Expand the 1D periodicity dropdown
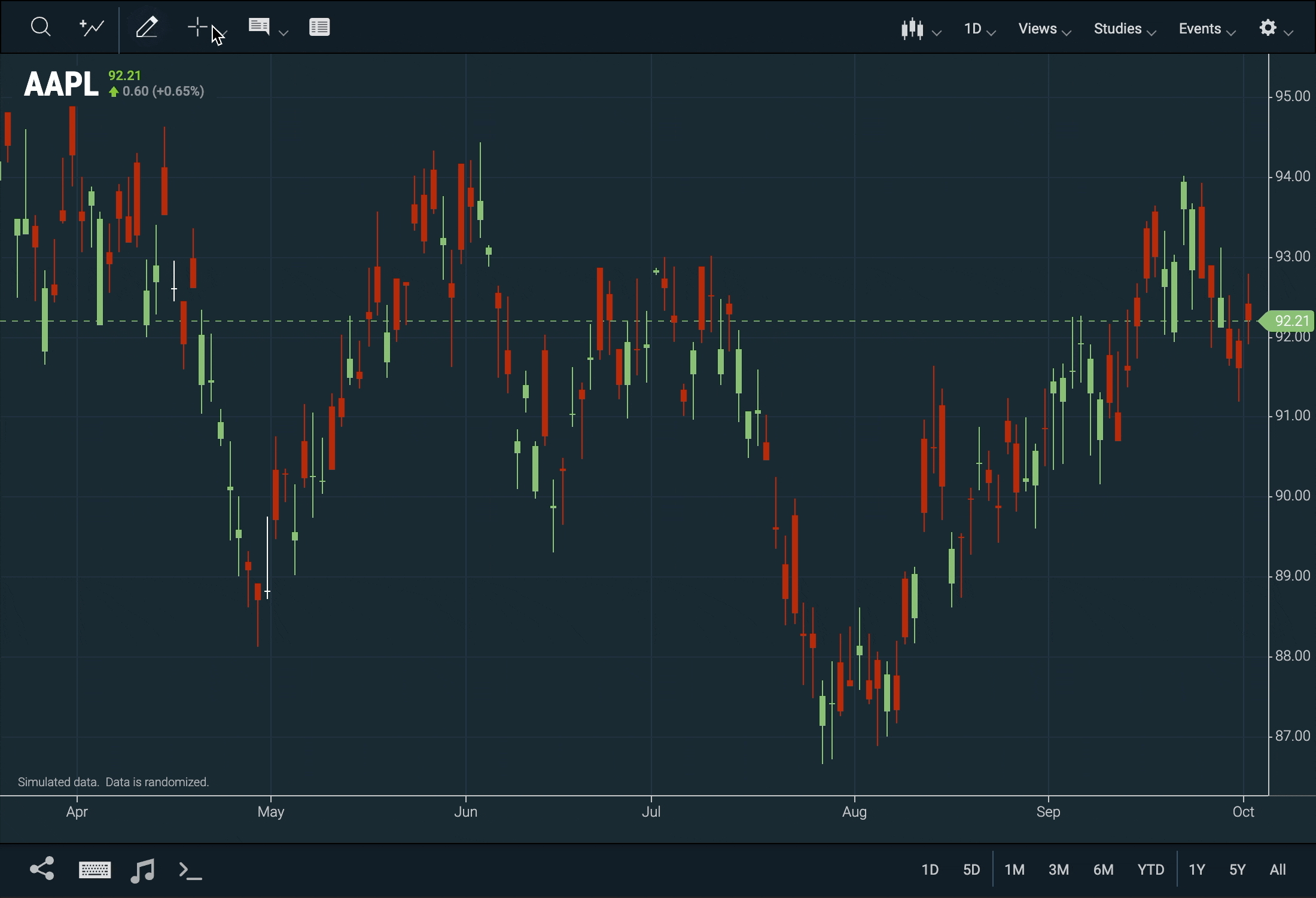Viewport: 1316px width, 898px height. (x=979, y=29)
